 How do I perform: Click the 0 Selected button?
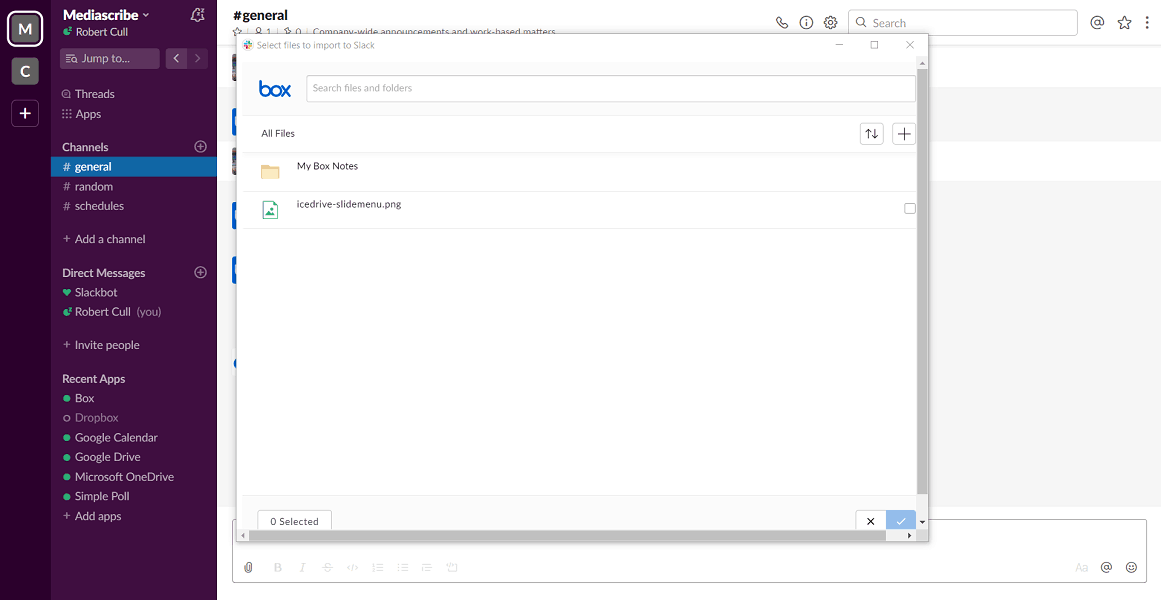point(295,521)
